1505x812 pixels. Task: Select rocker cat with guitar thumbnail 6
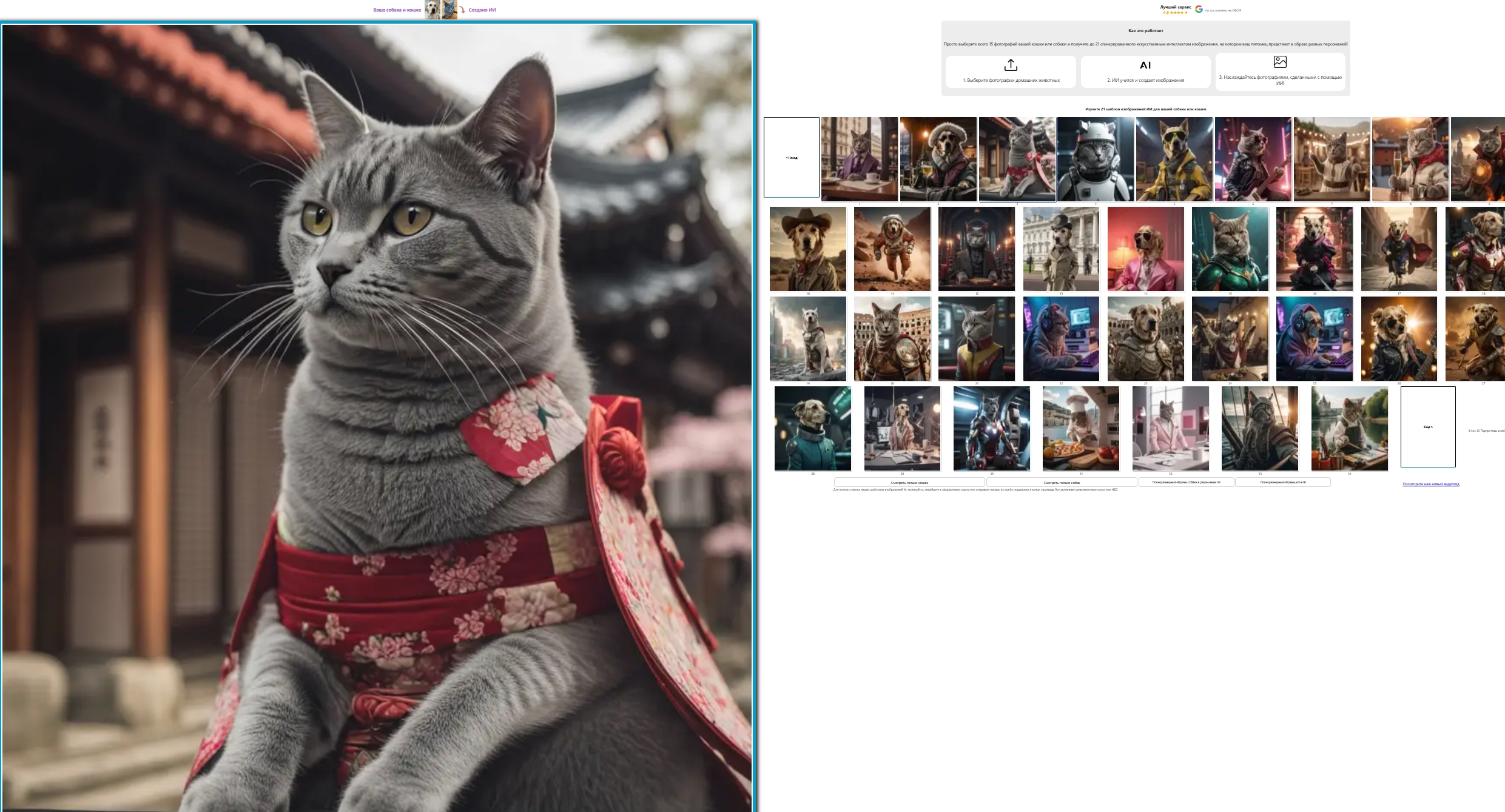click(1253, 159)
